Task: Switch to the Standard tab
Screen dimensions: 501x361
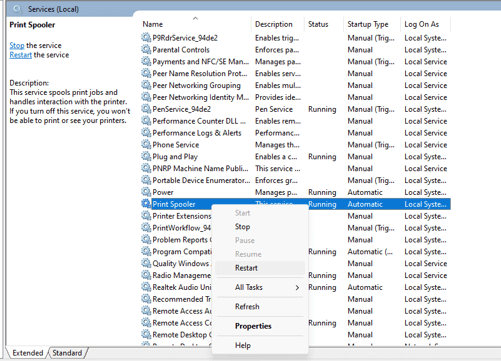Action: (67, 353)
